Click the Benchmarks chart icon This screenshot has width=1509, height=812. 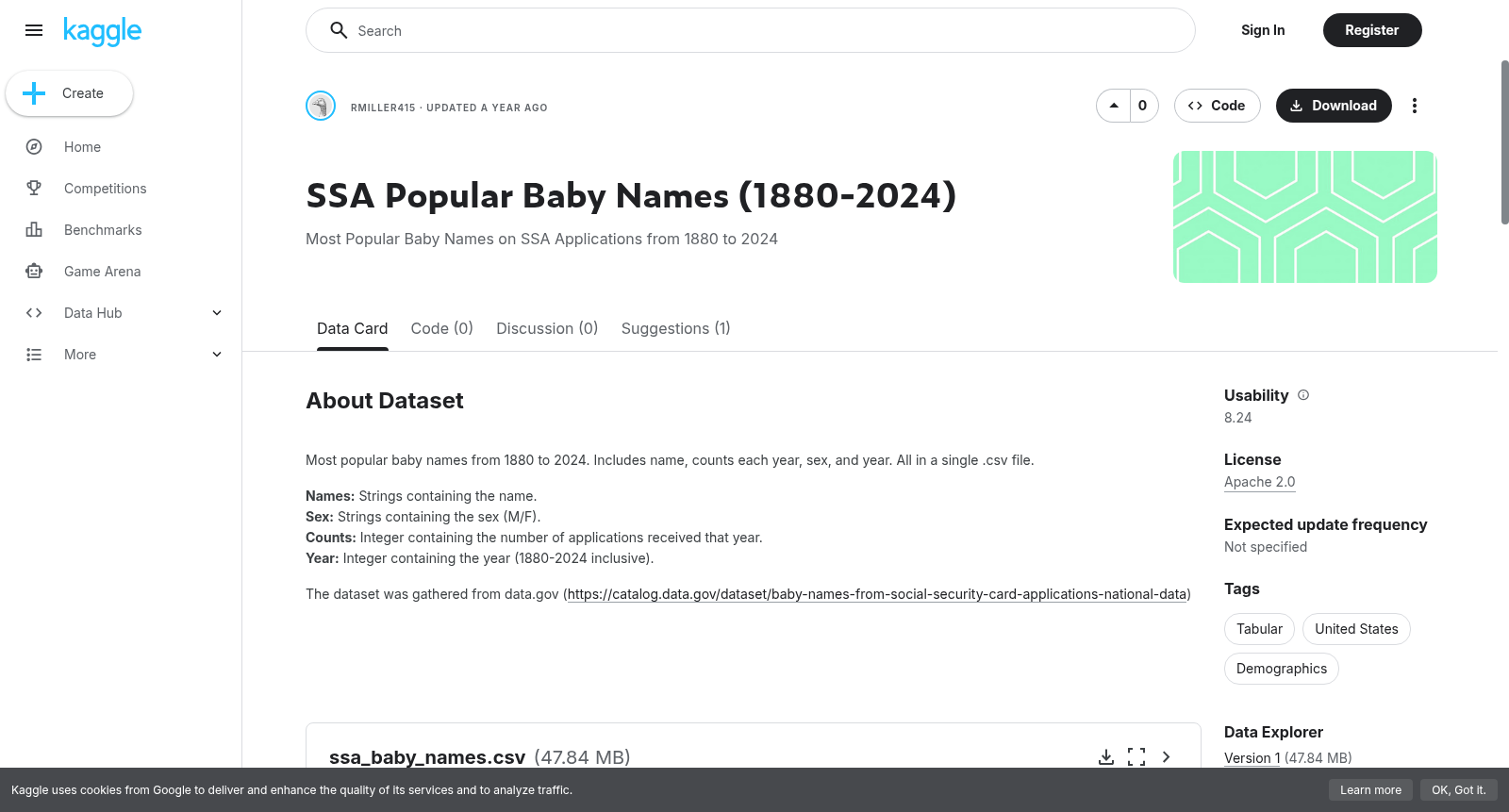[x=34, y=230]
